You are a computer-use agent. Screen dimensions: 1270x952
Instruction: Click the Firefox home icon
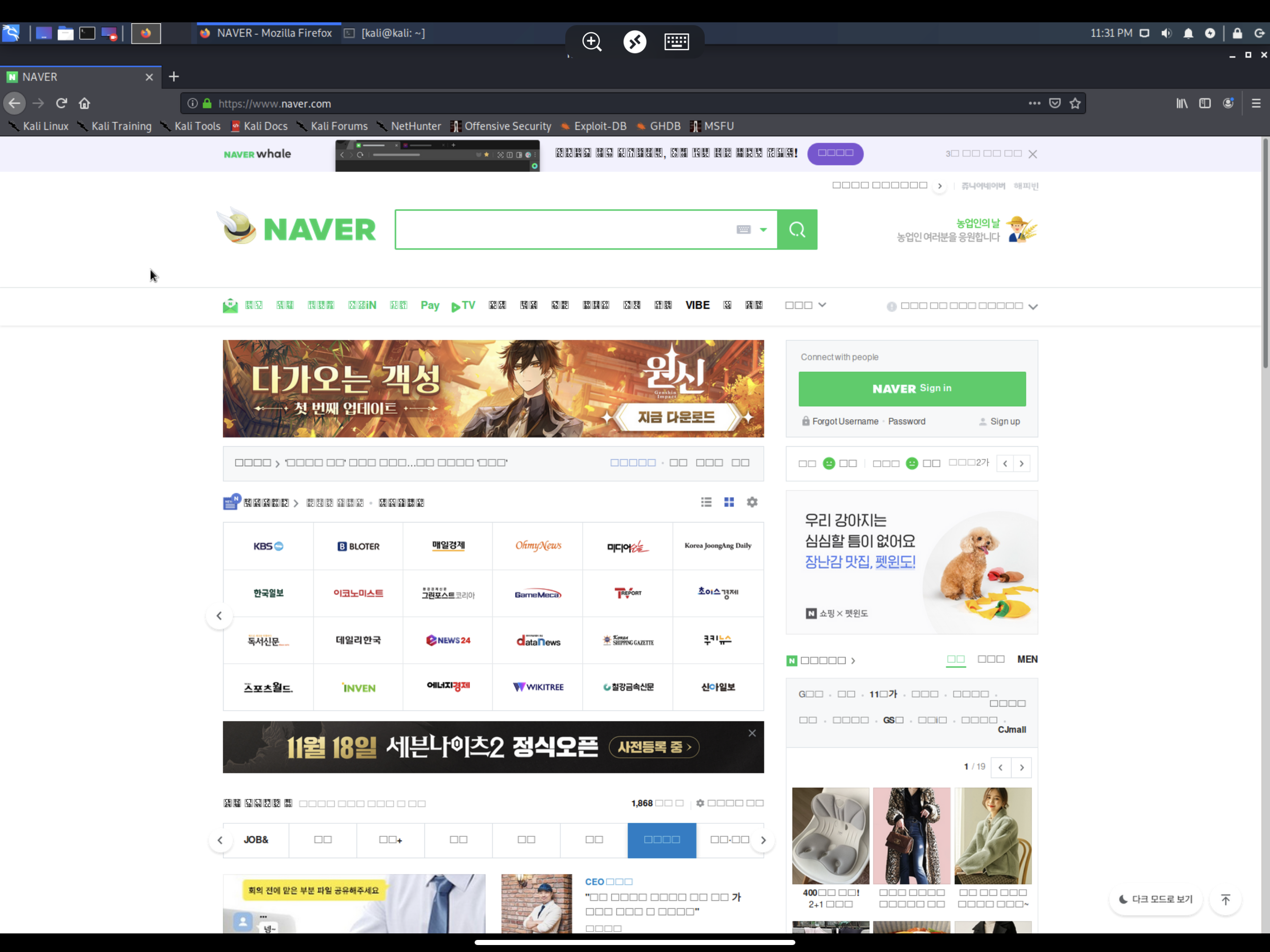[85, 103]
